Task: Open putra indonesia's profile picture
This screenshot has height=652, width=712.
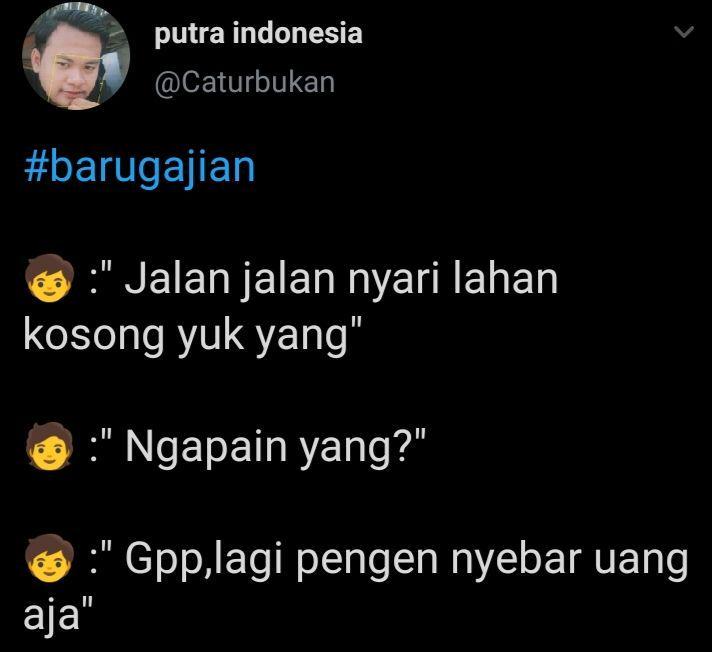Action: tap(76, 56)
